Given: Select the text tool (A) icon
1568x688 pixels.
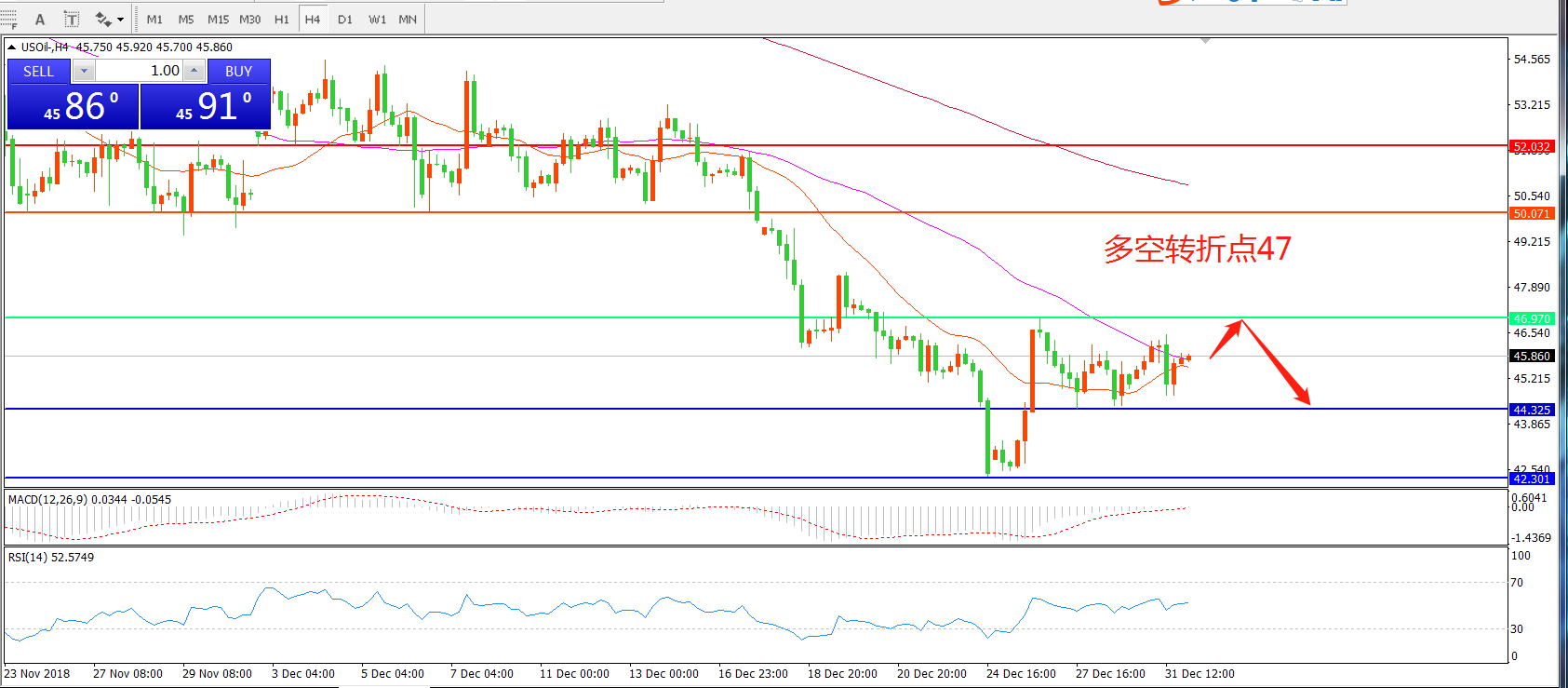Looking at the screenshot, I should click(40, 19).
